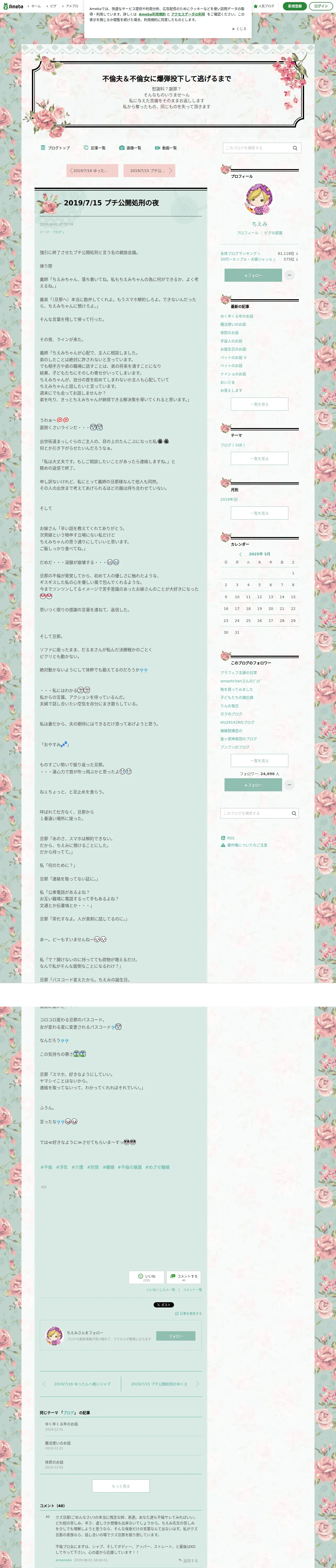Open followed blog アラフィフ主婦の日常

point(238,673)
